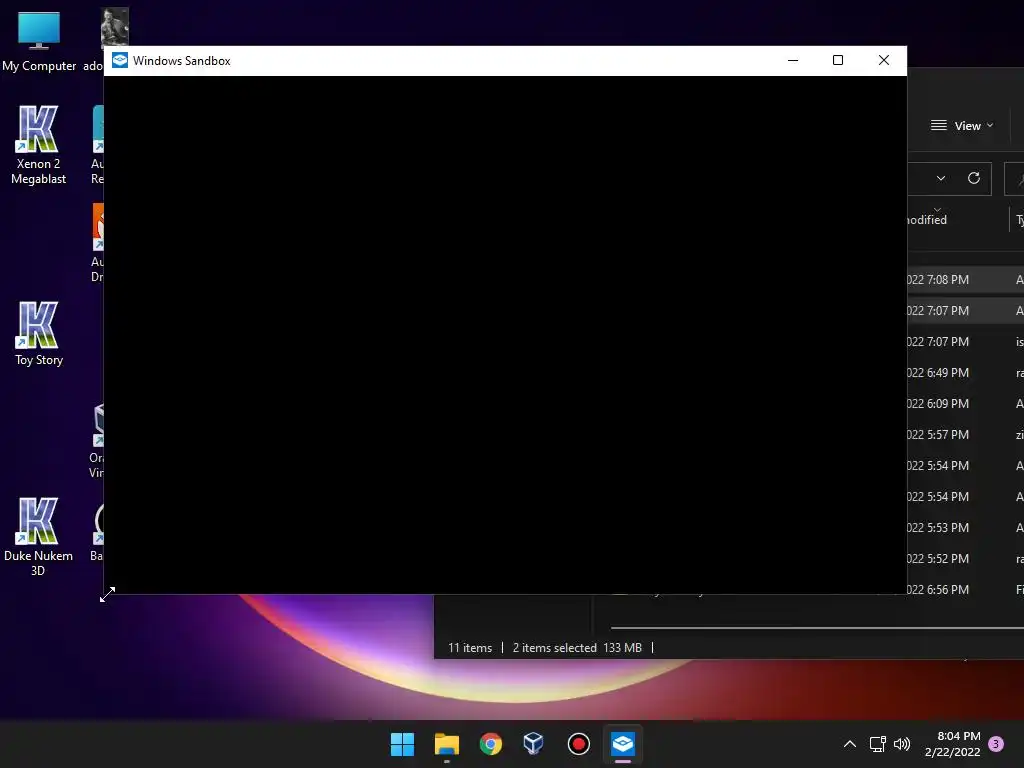1024x768 pixels.
Task: Select Duke Nukem 3D desktop shortcut
Action: click(x=38, y=537)
